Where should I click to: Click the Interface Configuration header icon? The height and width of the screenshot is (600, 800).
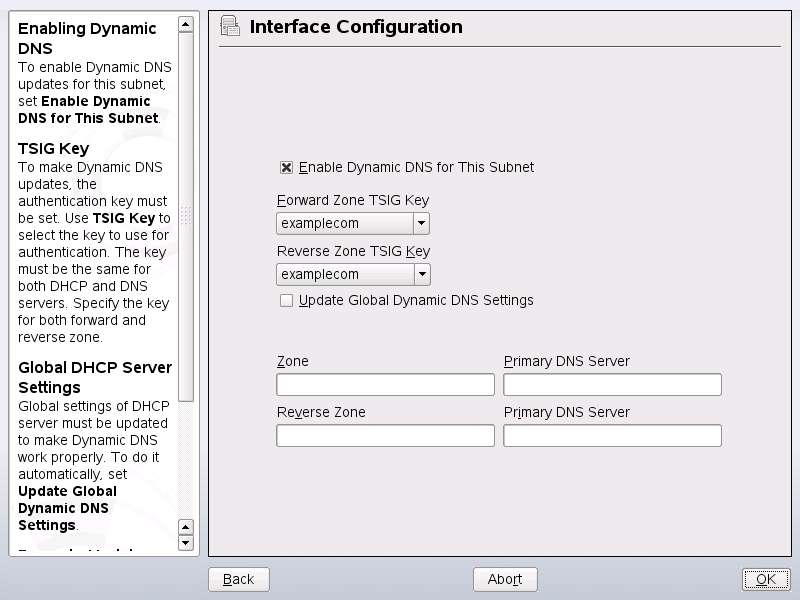[230, 26]
